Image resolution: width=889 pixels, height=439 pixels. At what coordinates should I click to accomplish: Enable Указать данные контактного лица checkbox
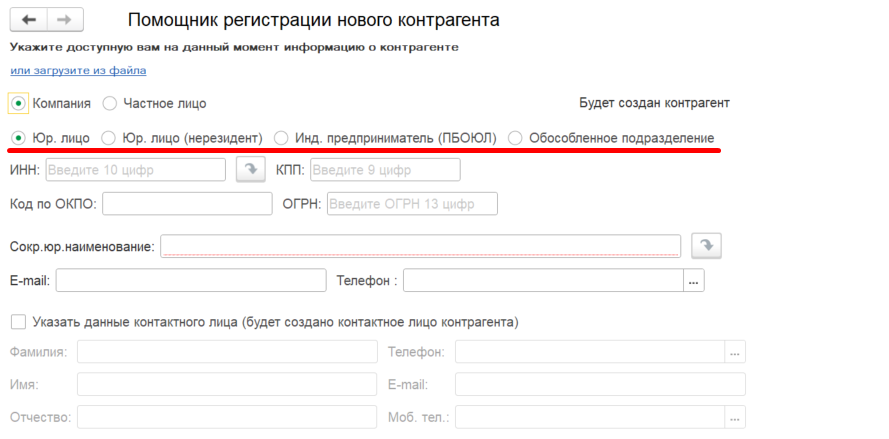pos(19,322)
